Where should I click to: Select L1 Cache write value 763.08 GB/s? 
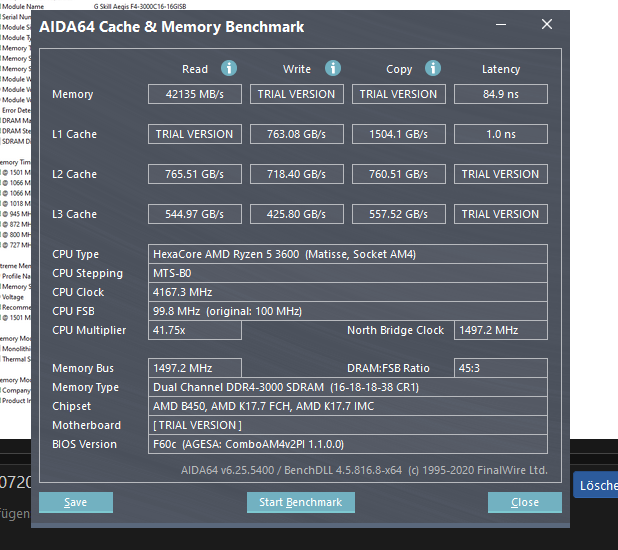[x=297, y=134]
